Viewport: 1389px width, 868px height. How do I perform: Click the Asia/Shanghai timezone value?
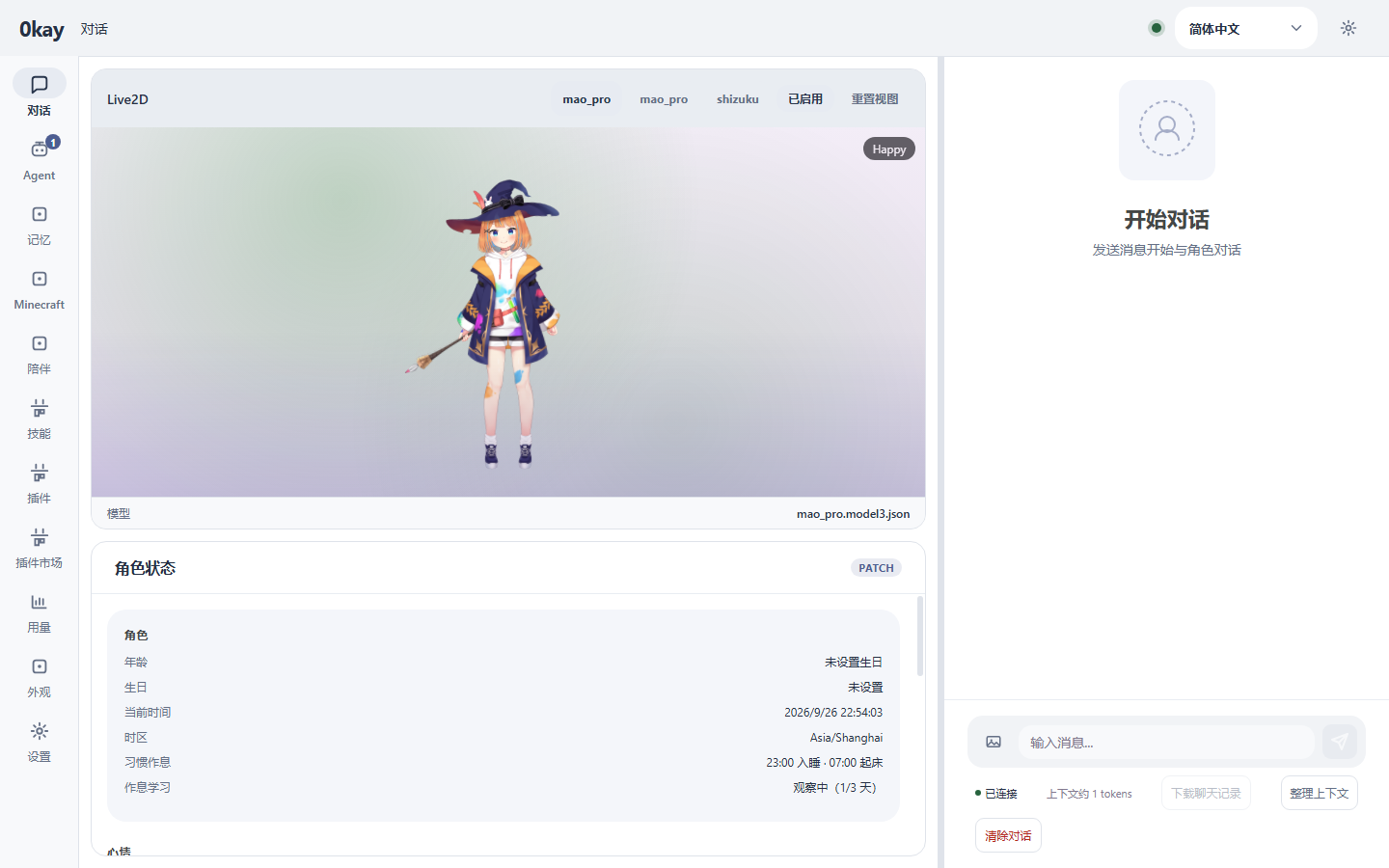coord(846,737)
